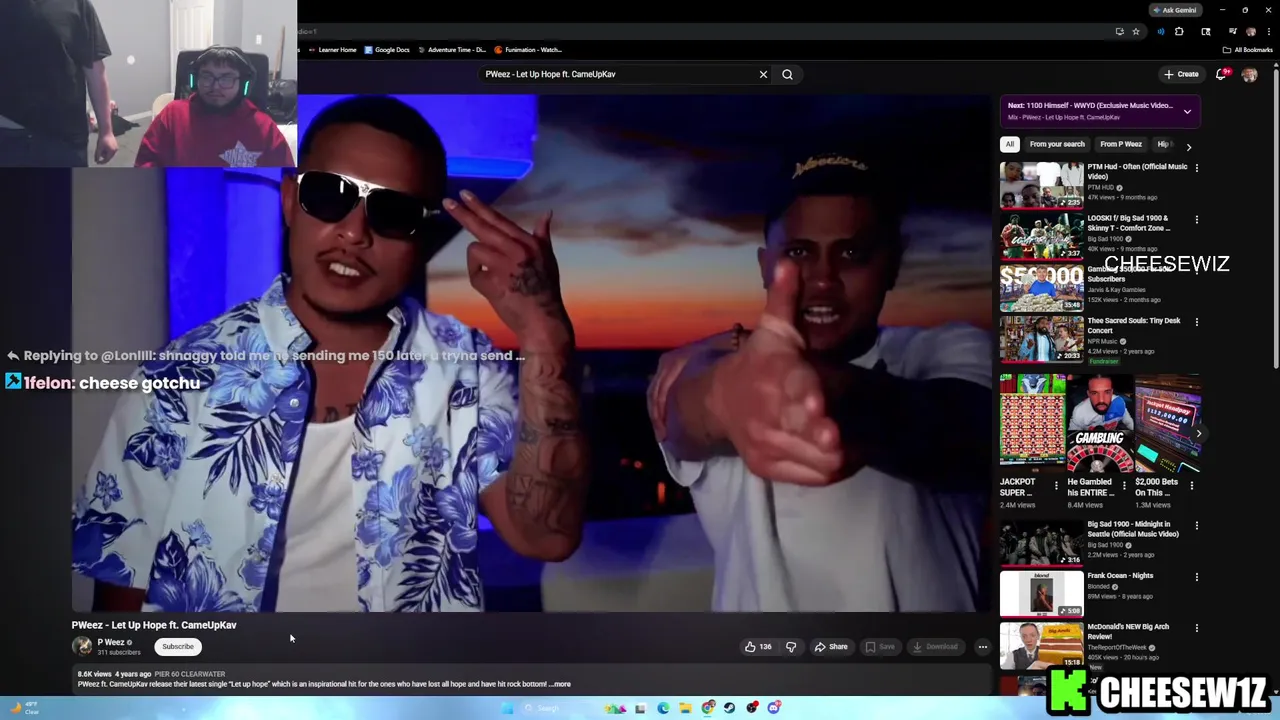
Task: Open more actions ellipsis under video
Action: 982,647
